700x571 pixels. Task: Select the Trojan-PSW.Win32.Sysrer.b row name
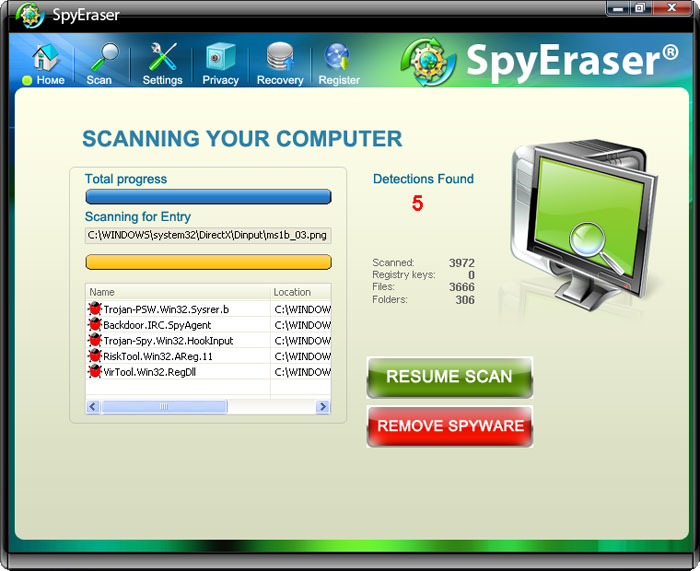[x=166, y=309]
